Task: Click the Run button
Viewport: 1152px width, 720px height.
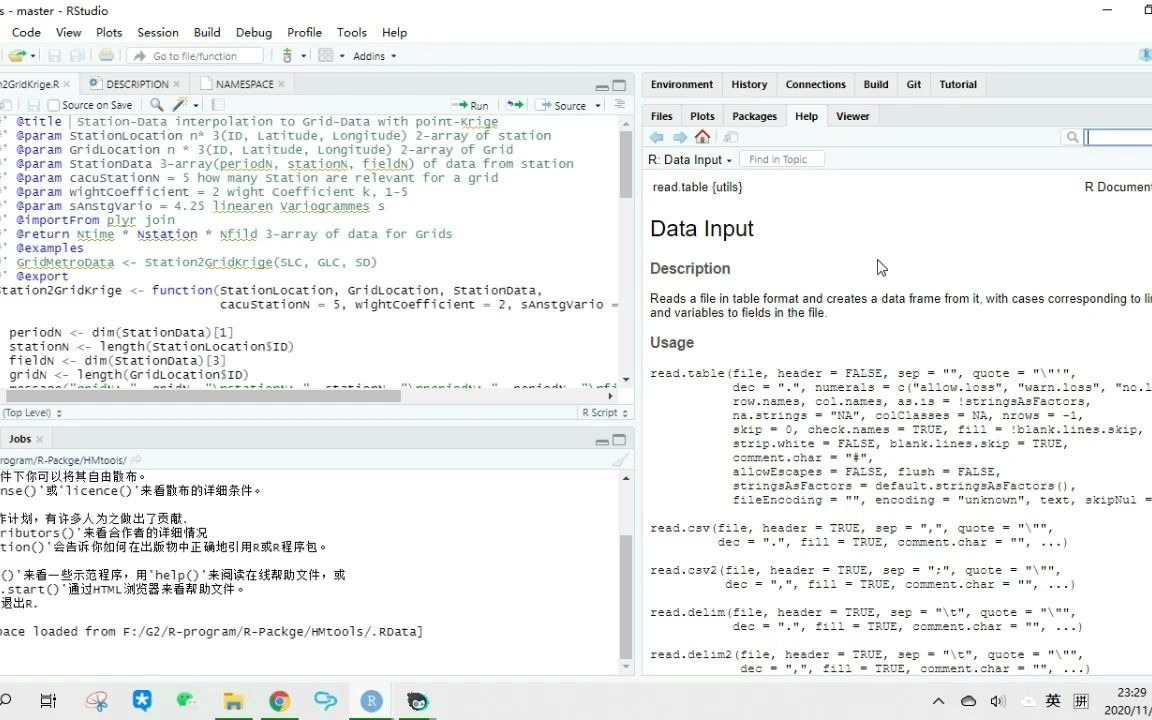Action: click(x=473, y=104)
